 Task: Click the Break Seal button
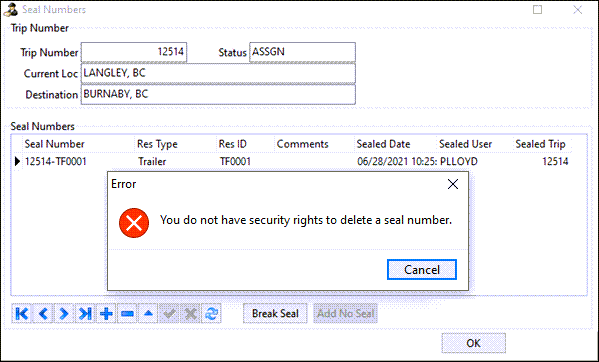[x=275, y=314]
